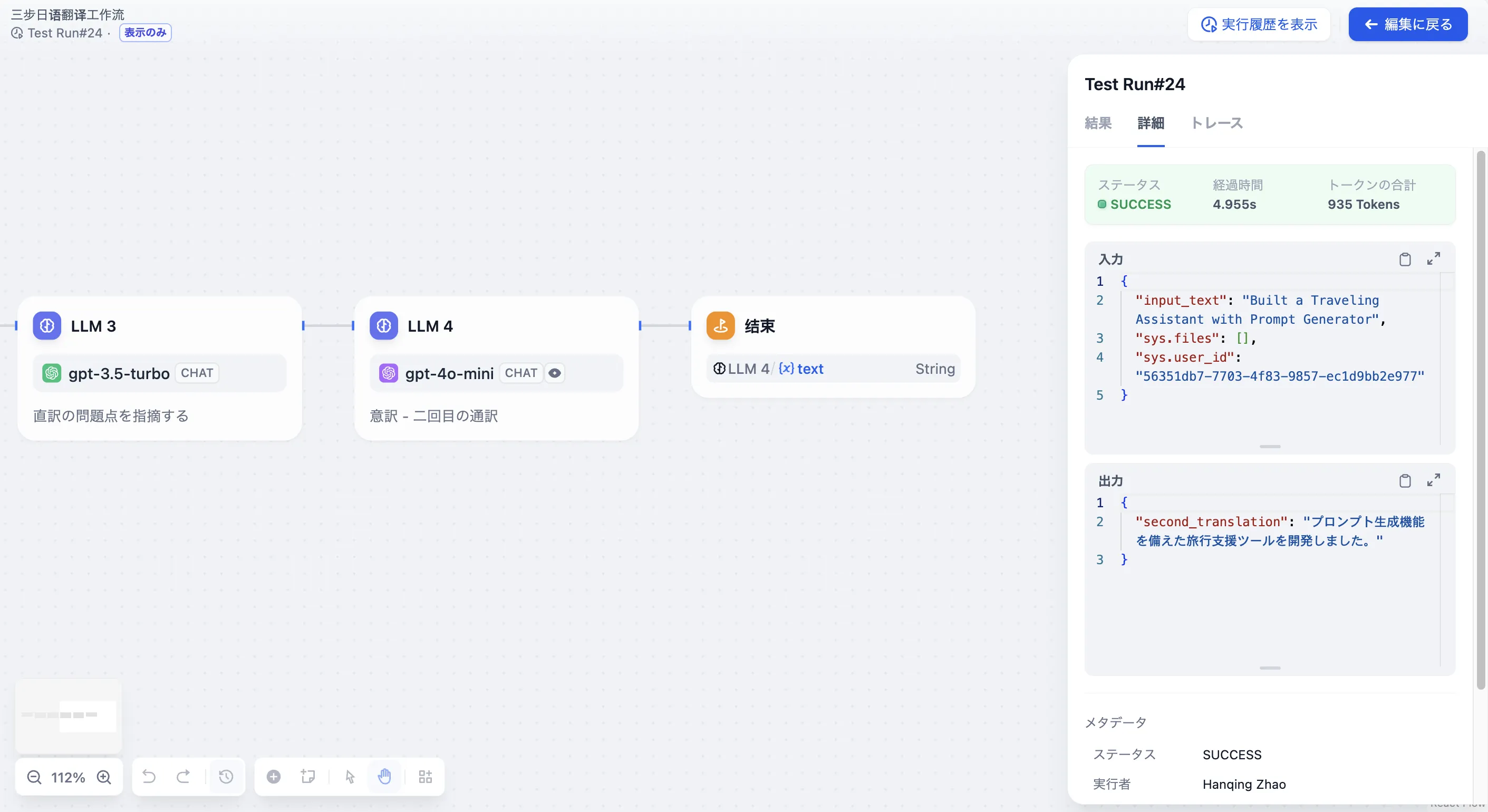1488x812 pixels.
Task: Expand the 入力 code panel
Action: click(x=1433, y=259)
